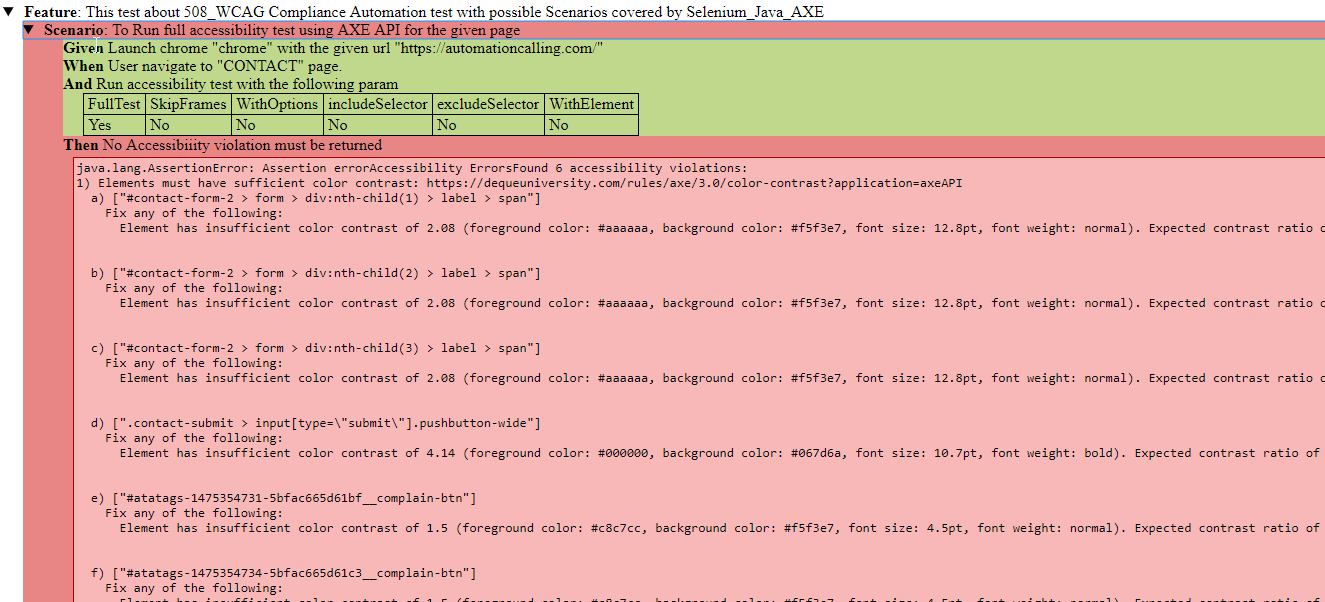Select the When User navigate to CONTACT step

202,66
